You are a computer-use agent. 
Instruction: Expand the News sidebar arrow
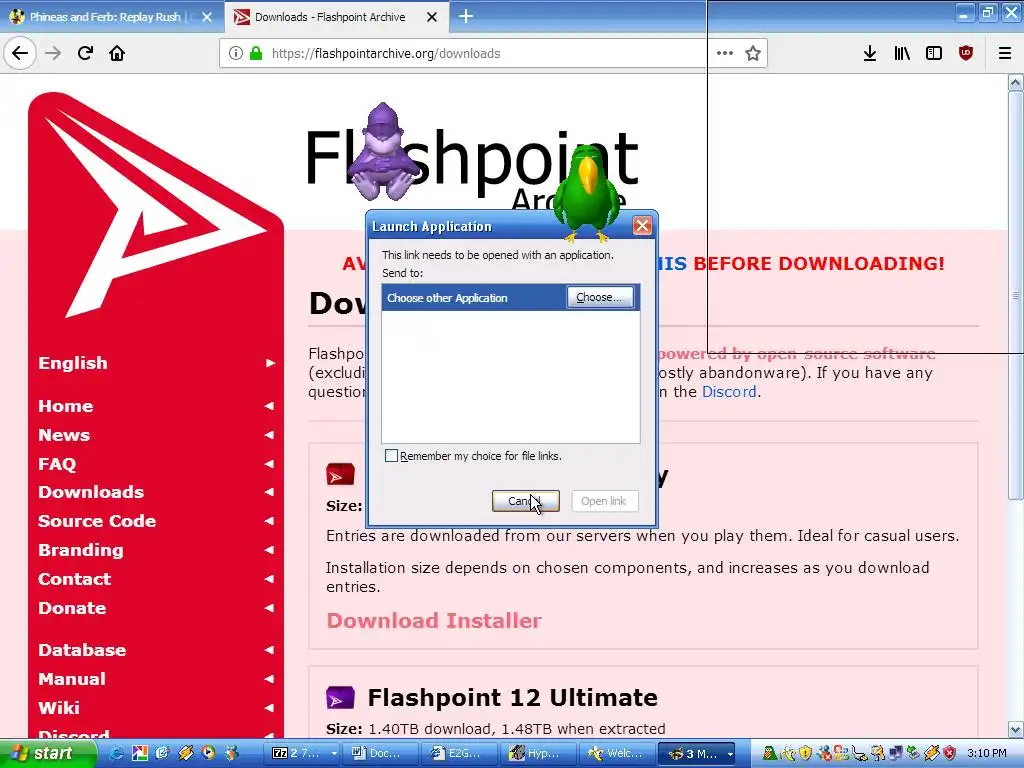click(x=270, y=435)
